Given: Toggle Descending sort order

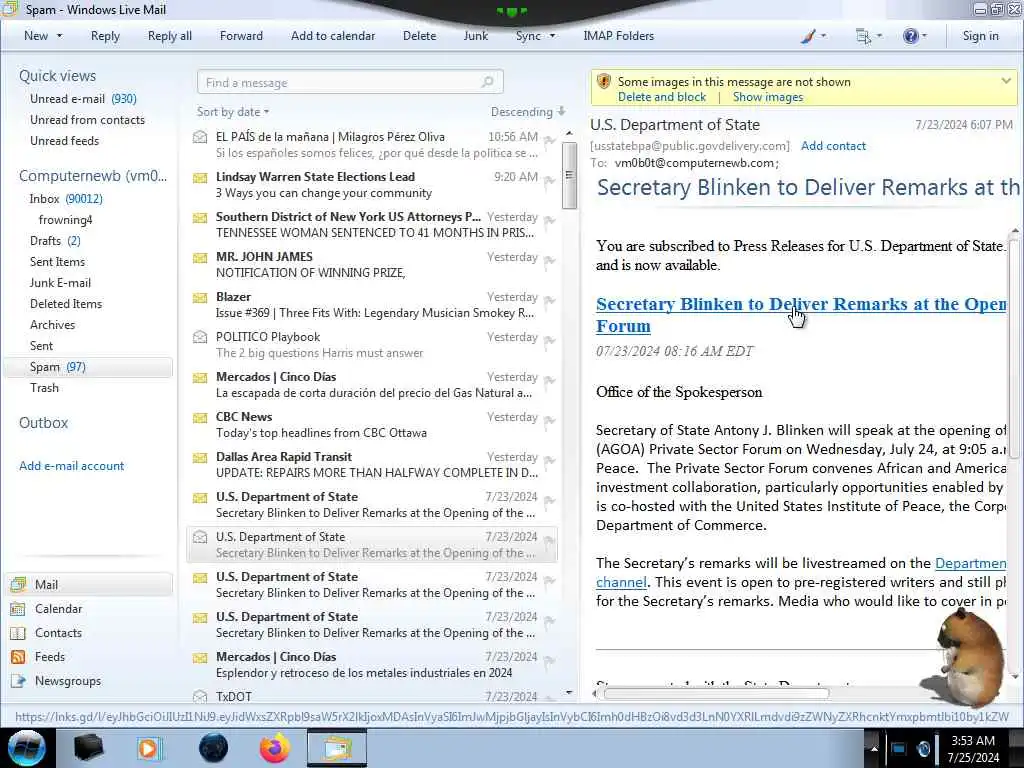Looking at the screenshot, I should (528, 112).
